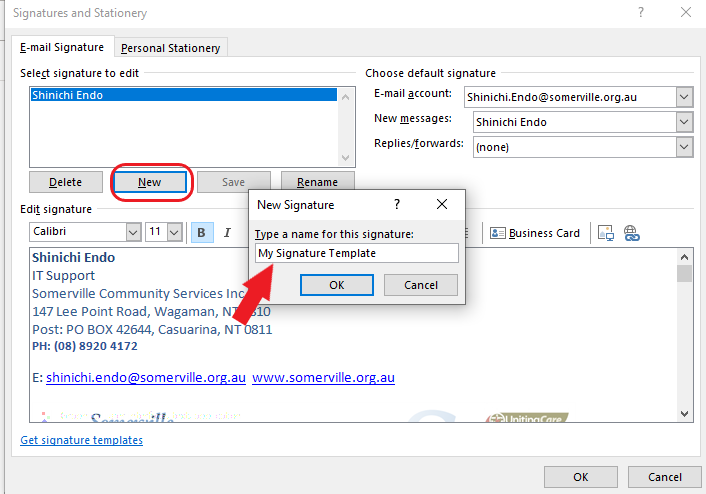Click the greyed Save button
Viewport: 706px width, 494px height.
pyautogui.click(x=234, y=181)
